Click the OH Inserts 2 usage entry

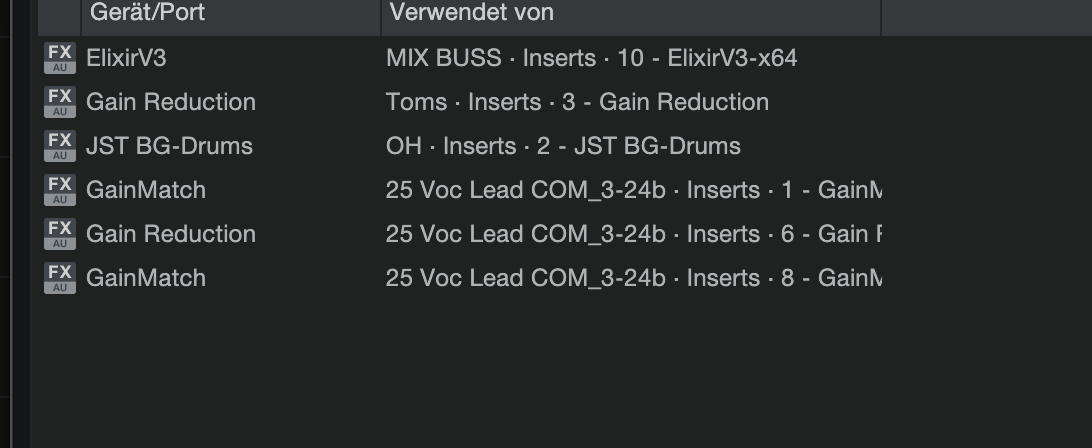tap(563, 146)
